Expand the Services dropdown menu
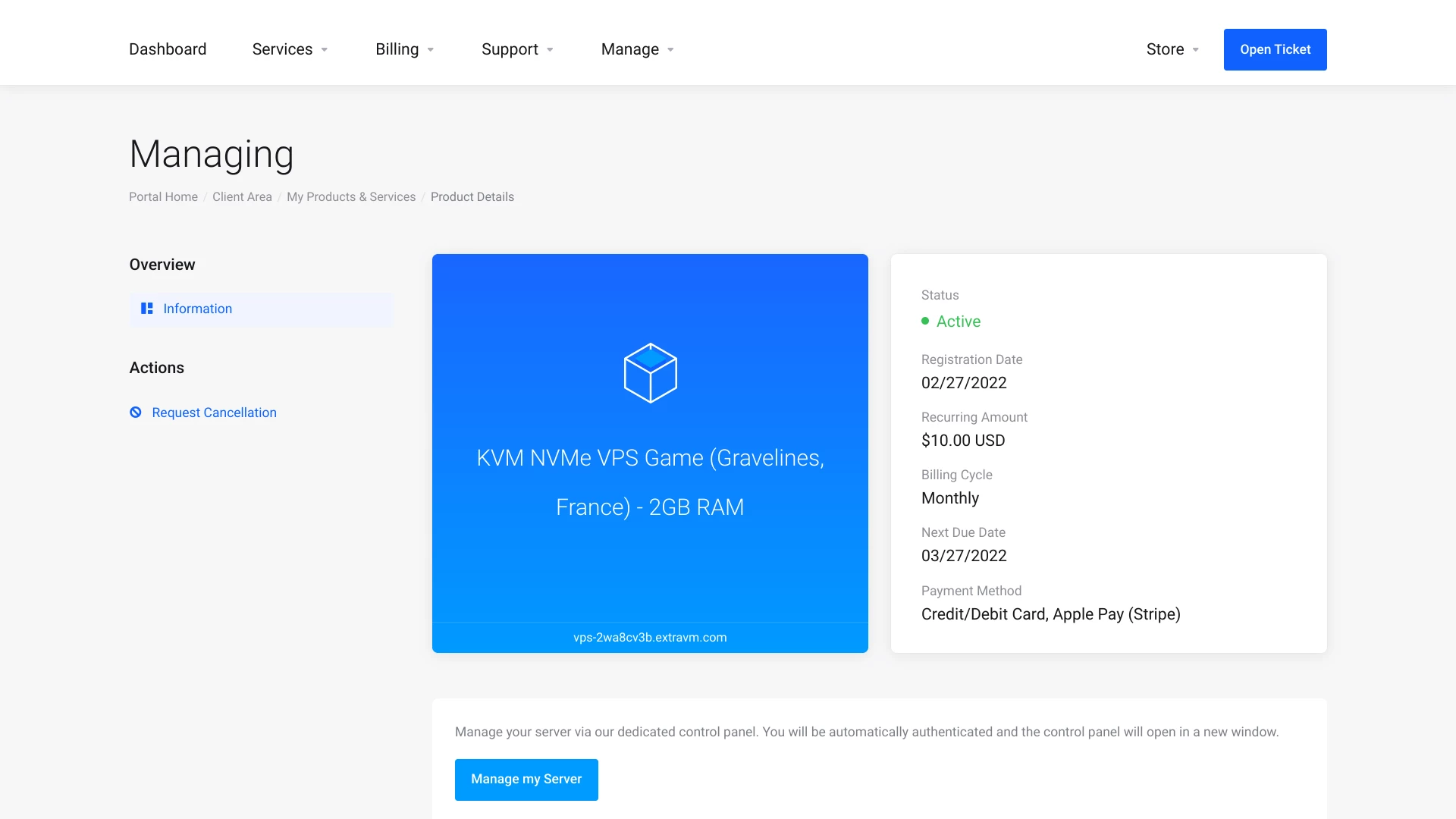 290,49
